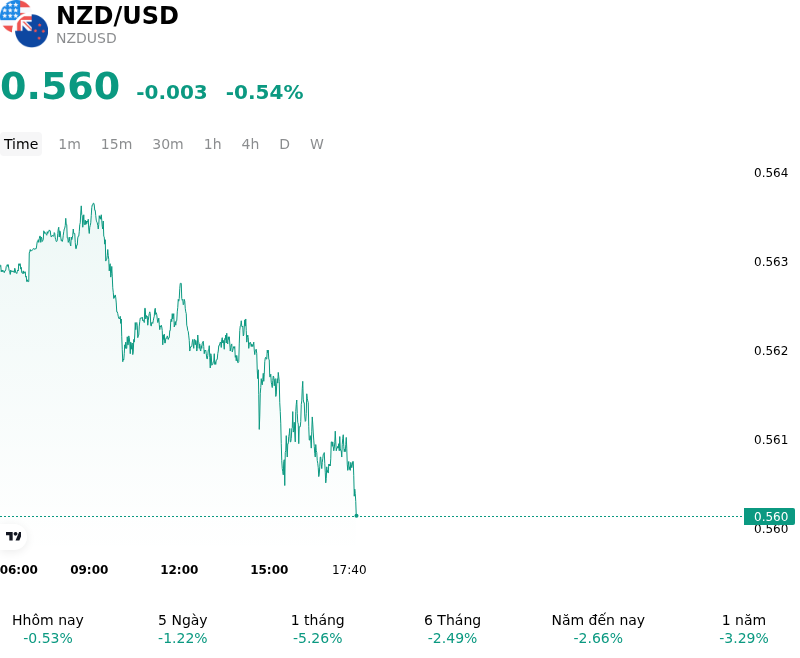This screenshot has width=800, height=658.
Task: Select the 1h chart interval
Action: pyautogui.click(x=213, y=144)
